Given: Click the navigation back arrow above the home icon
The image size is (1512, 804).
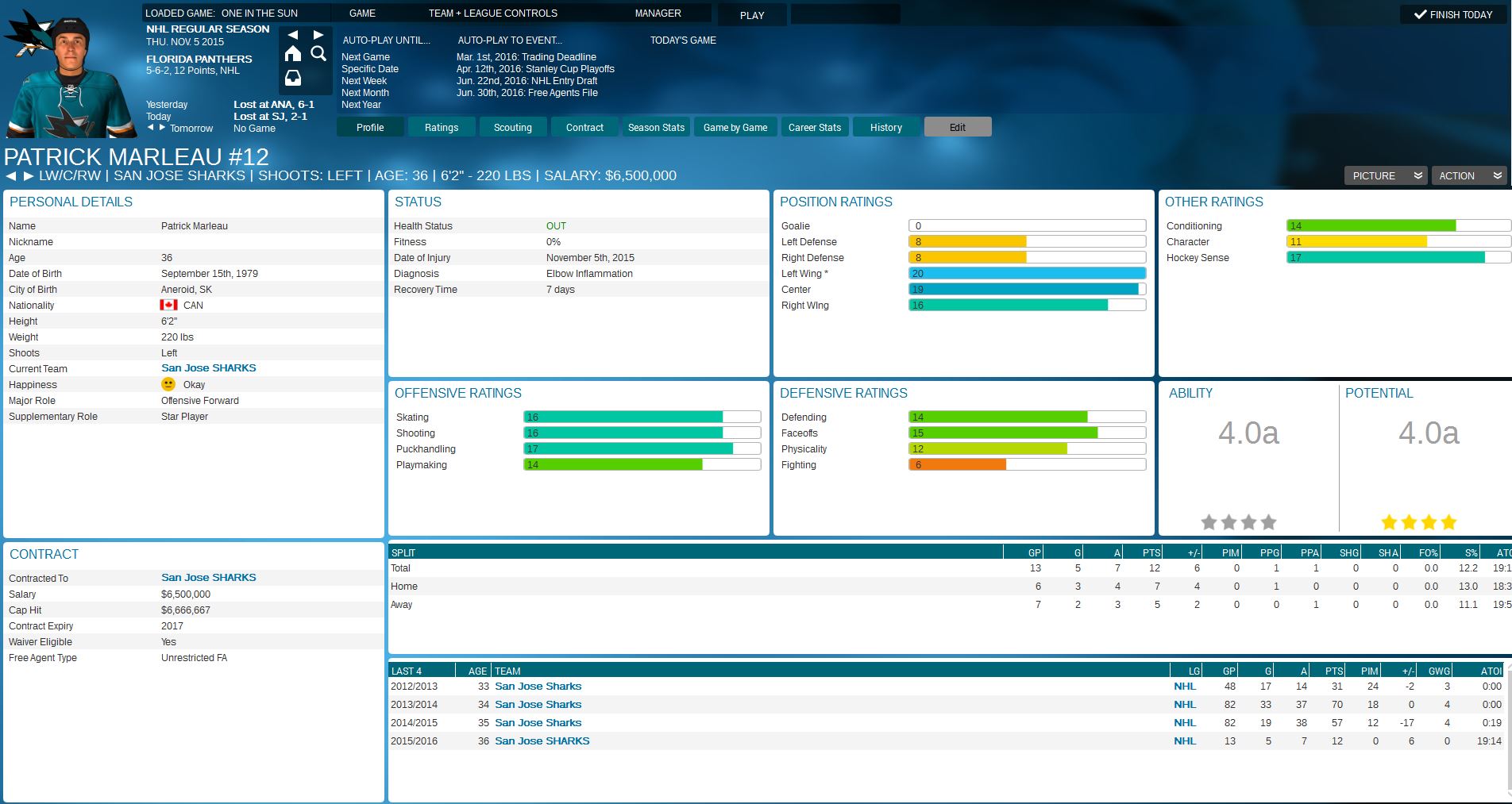Looking at the screenshot, I should 293,35.
